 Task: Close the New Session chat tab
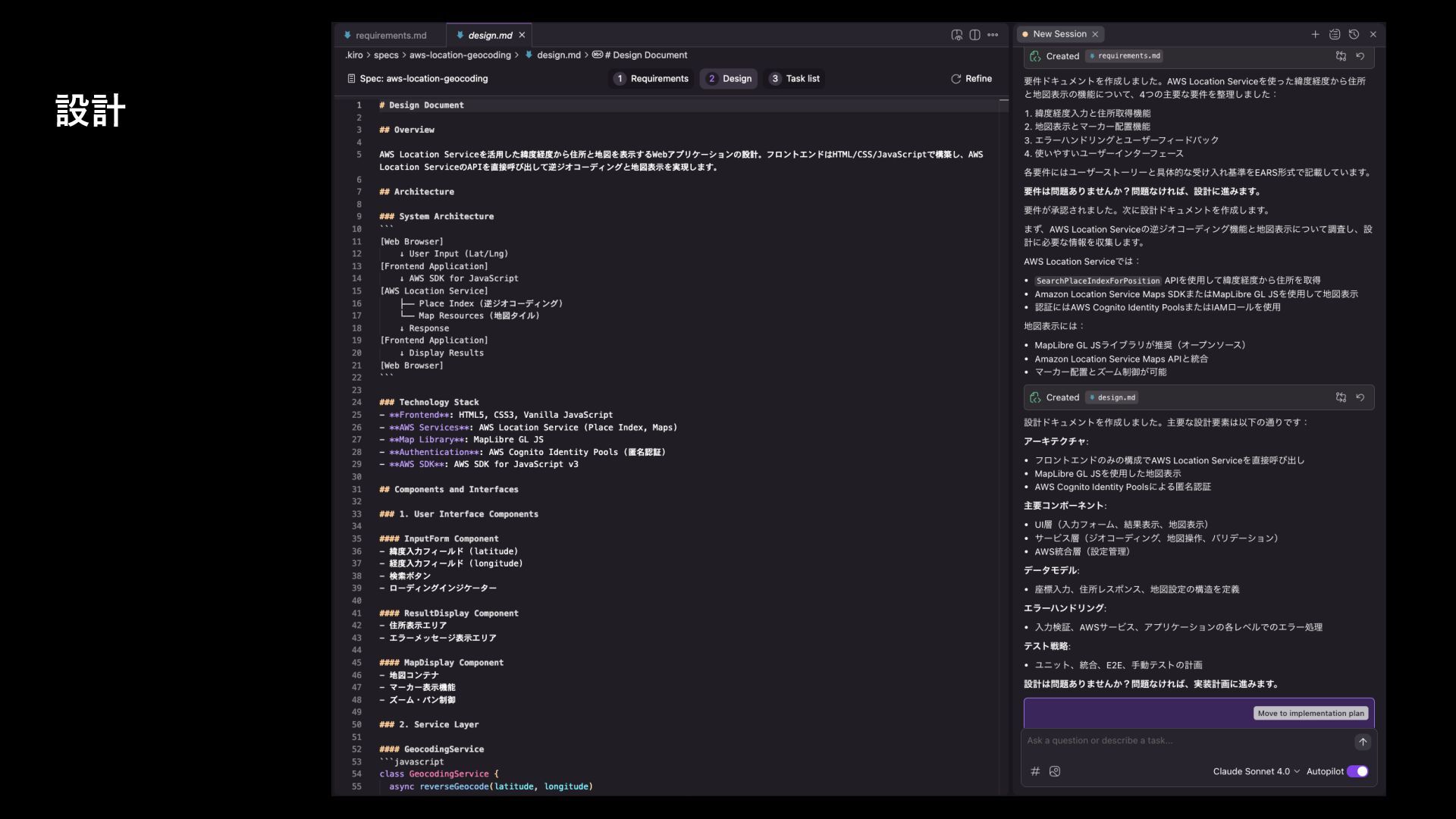coord(1095,34)
